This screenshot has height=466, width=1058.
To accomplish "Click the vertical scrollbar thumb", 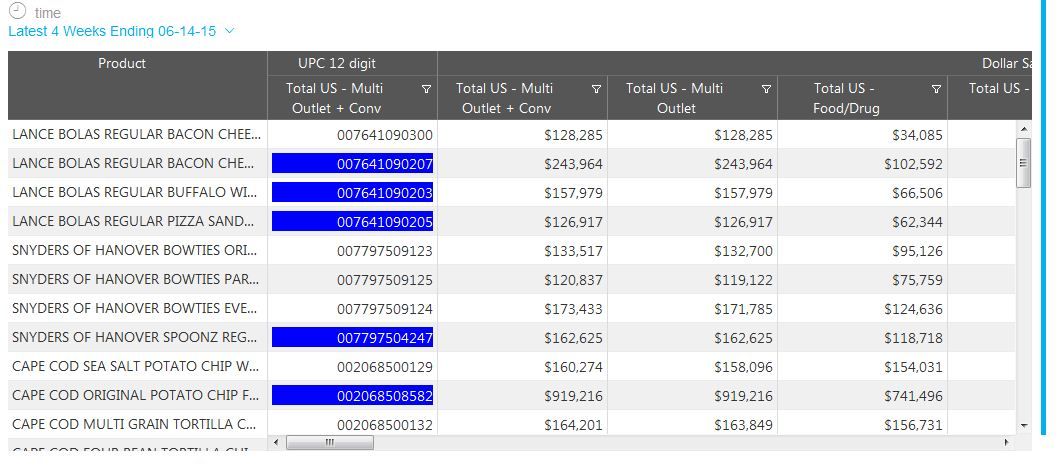I will (1023, 160).
